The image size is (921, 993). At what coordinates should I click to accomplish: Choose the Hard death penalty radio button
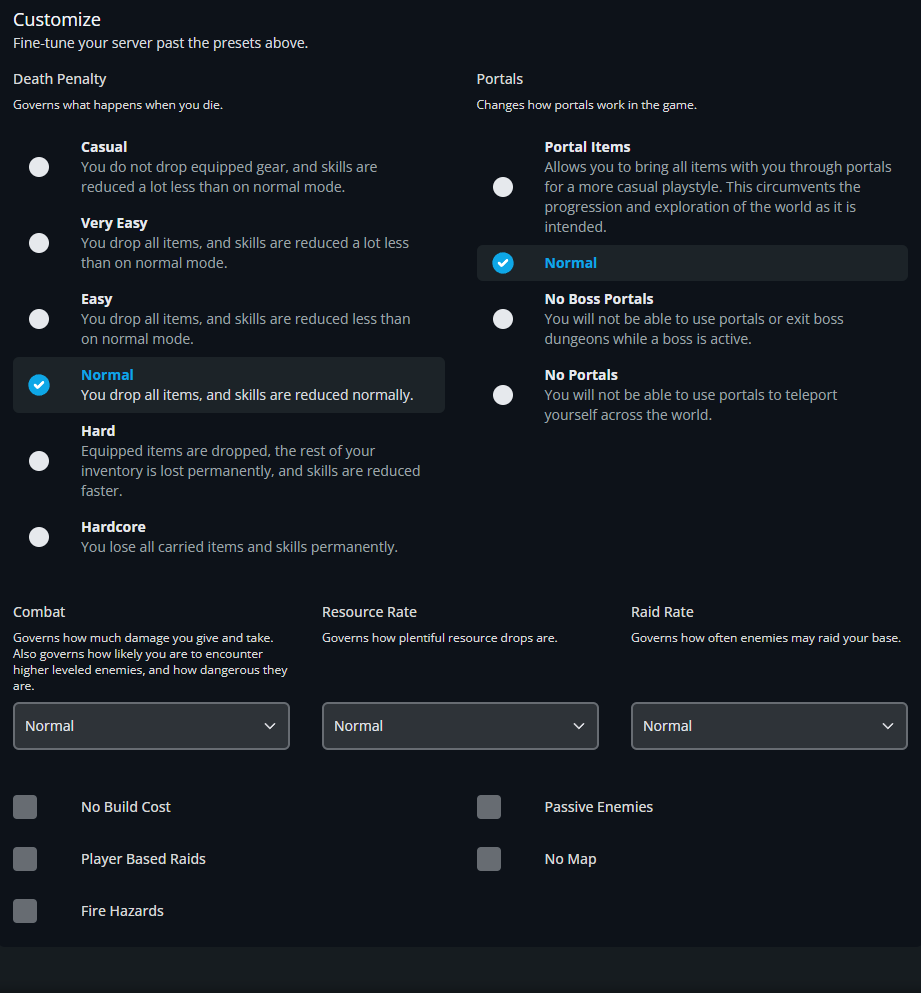pos(39,461)
